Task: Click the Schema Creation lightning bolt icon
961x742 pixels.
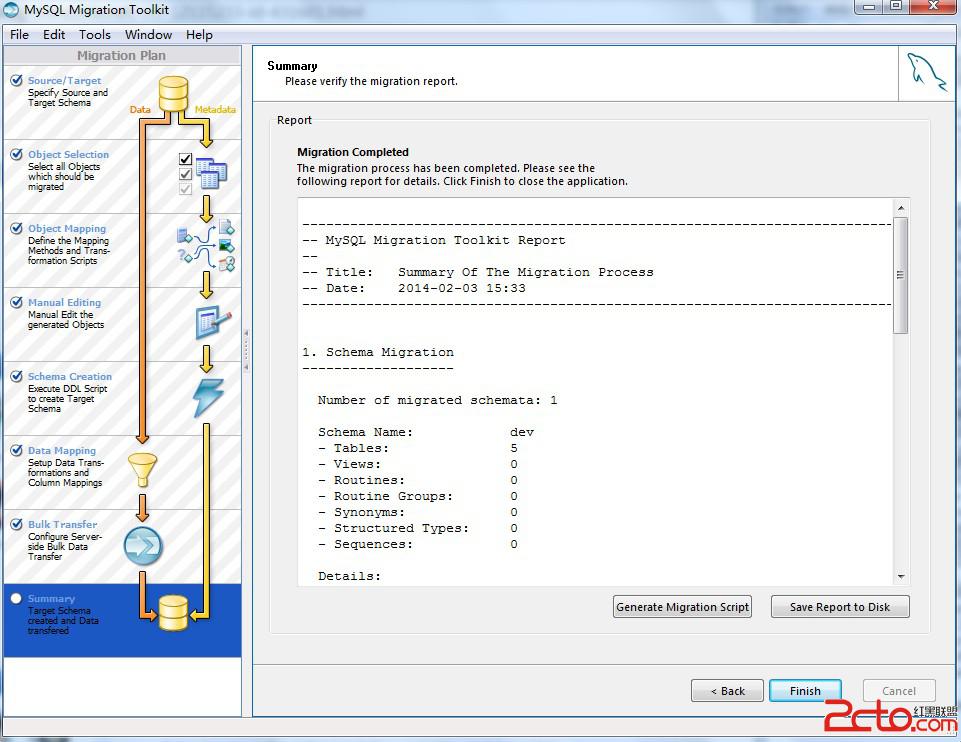Action: tap(208, 398)
